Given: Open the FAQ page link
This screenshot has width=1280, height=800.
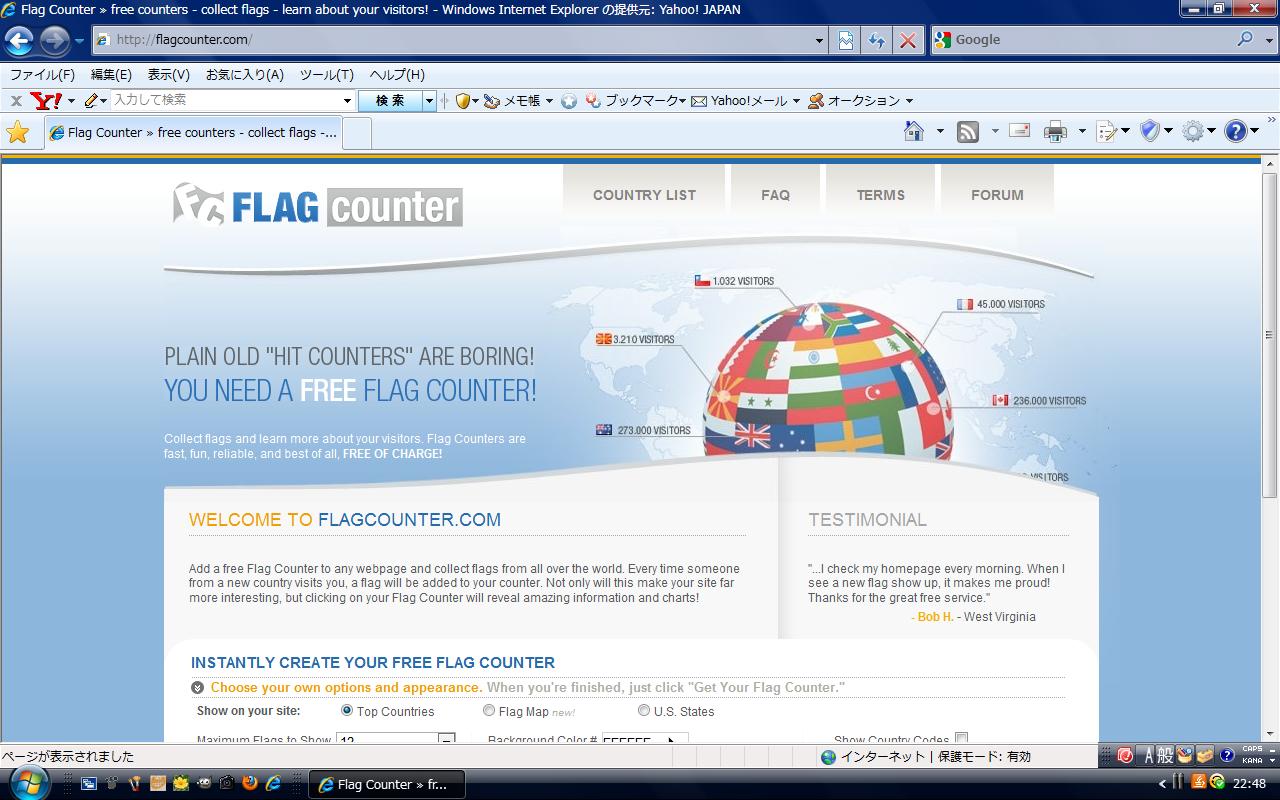Looking at the screenshot, I should tap(775, 195).
